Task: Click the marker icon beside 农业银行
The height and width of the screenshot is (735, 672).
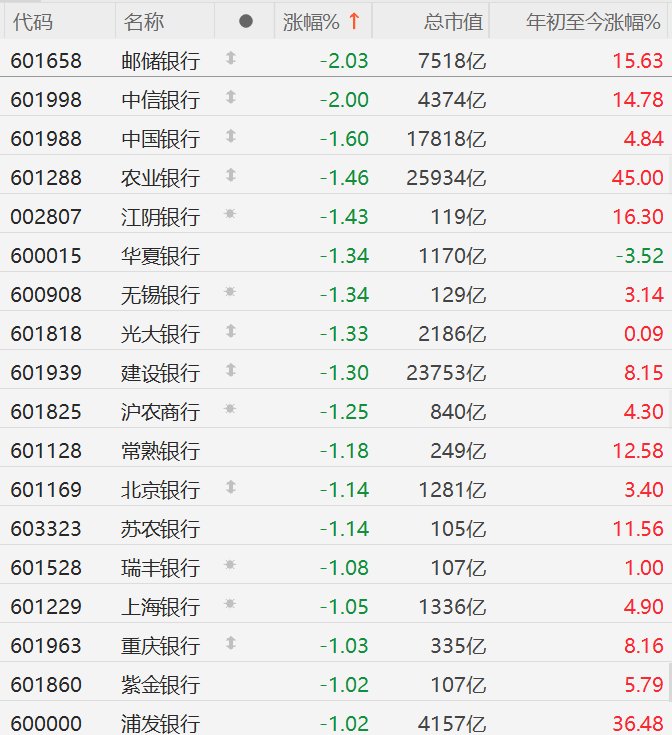Action: [x=230, y=175]
